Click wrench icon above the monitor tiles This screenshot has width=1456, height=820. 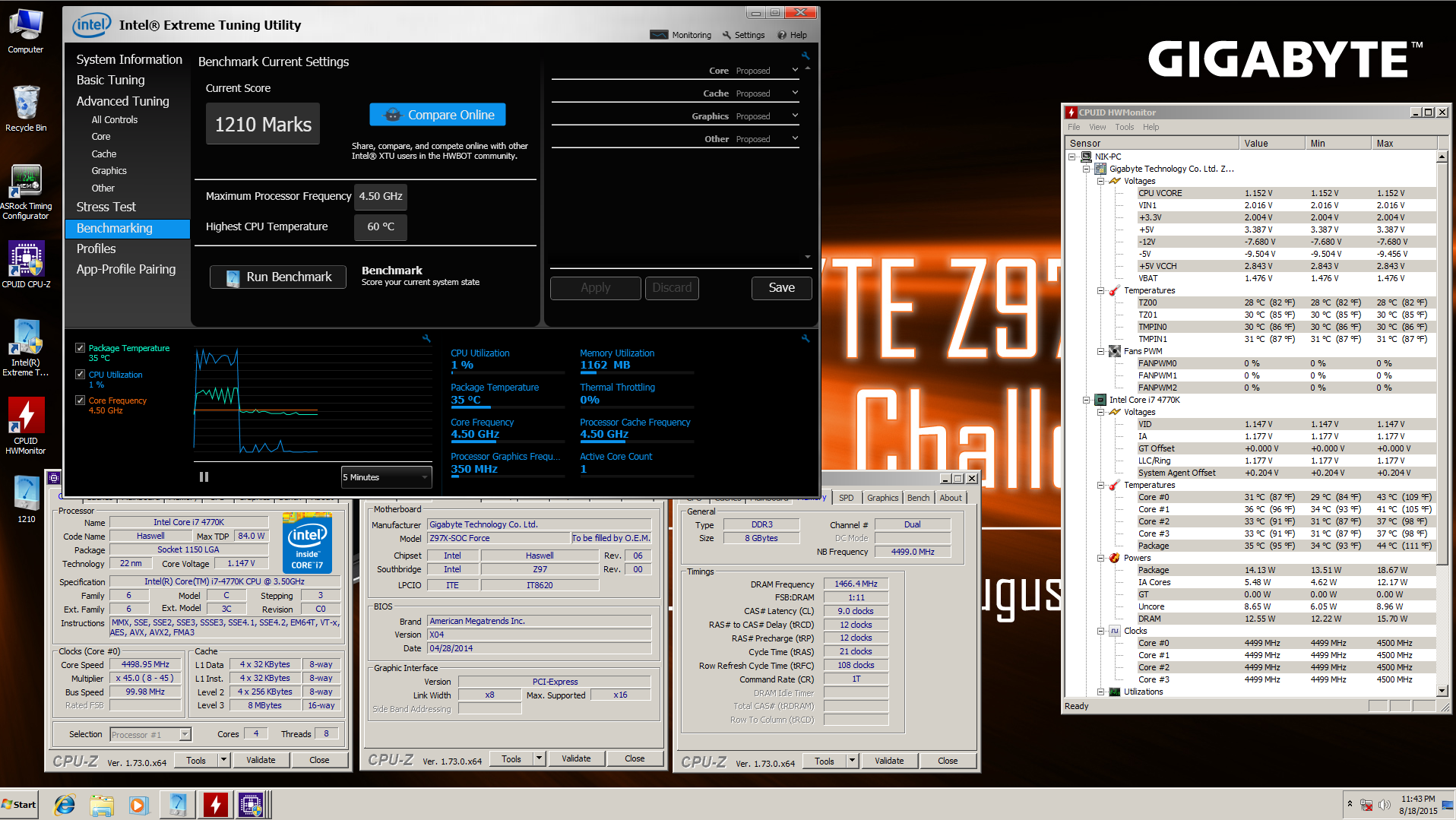click(806, 338)
